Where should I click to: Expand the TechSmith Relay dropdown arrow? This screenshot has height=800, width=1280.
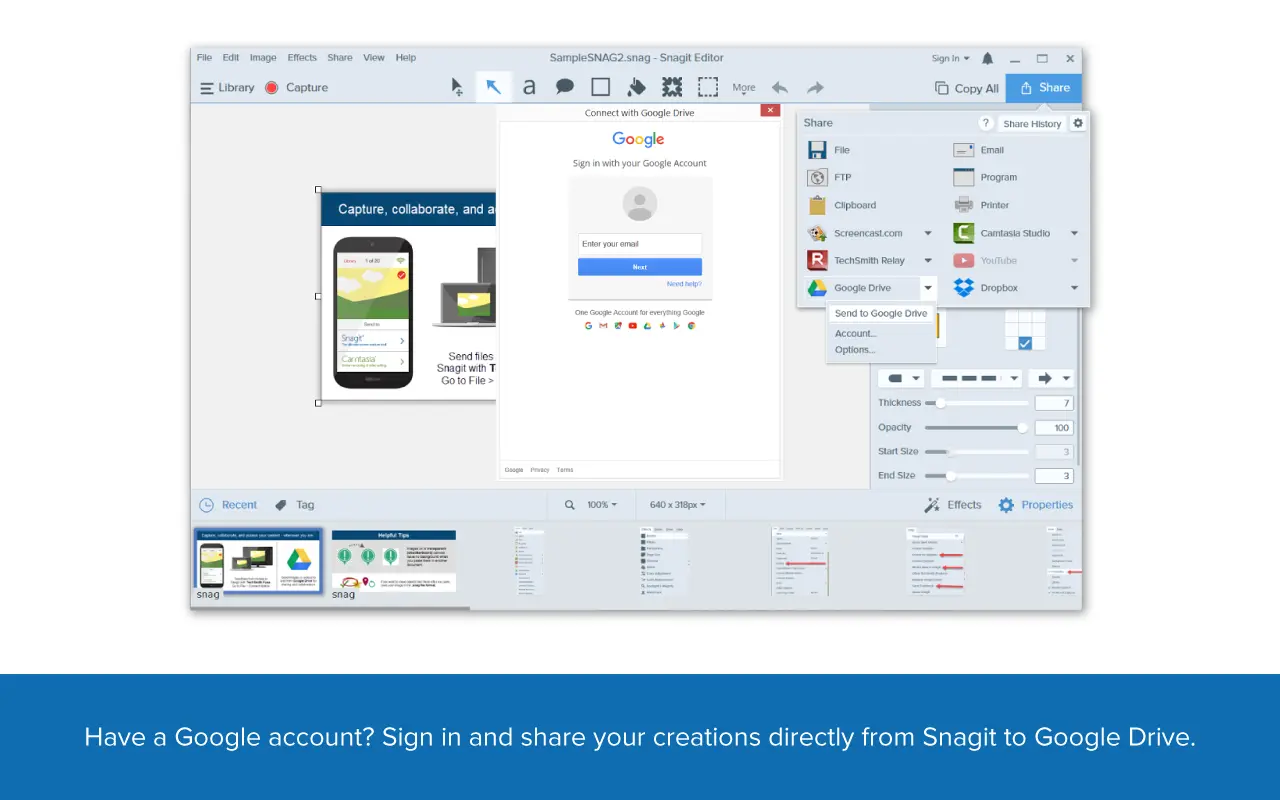[x=928, y=261]
